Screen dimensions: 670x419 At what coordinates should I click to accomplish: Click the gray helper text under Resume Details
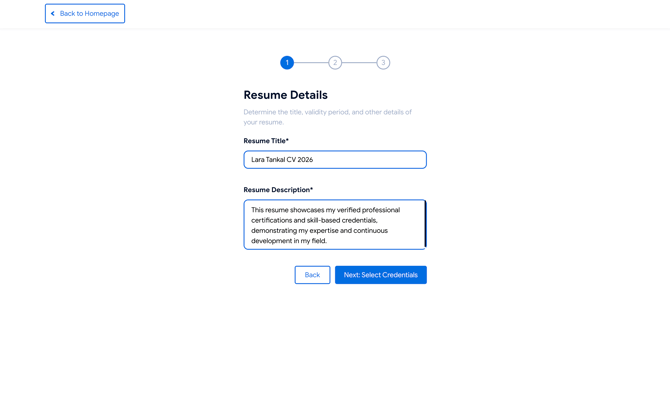(327, 117)
